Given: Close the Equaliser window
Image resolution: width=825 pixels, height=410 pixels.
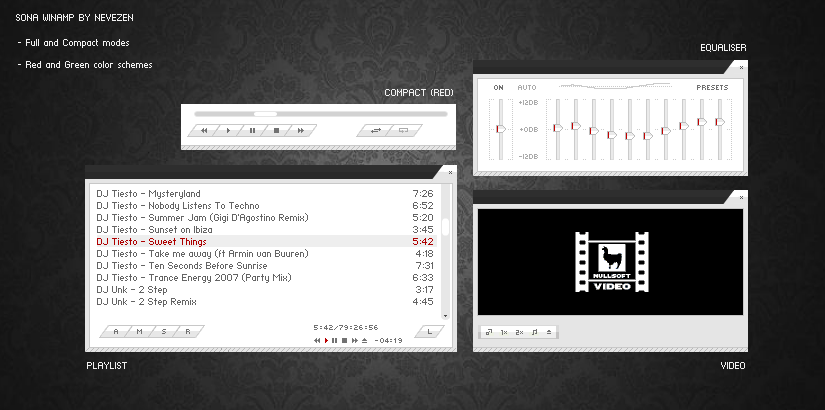Looking at the screenshot, I should tap(741, 67).
